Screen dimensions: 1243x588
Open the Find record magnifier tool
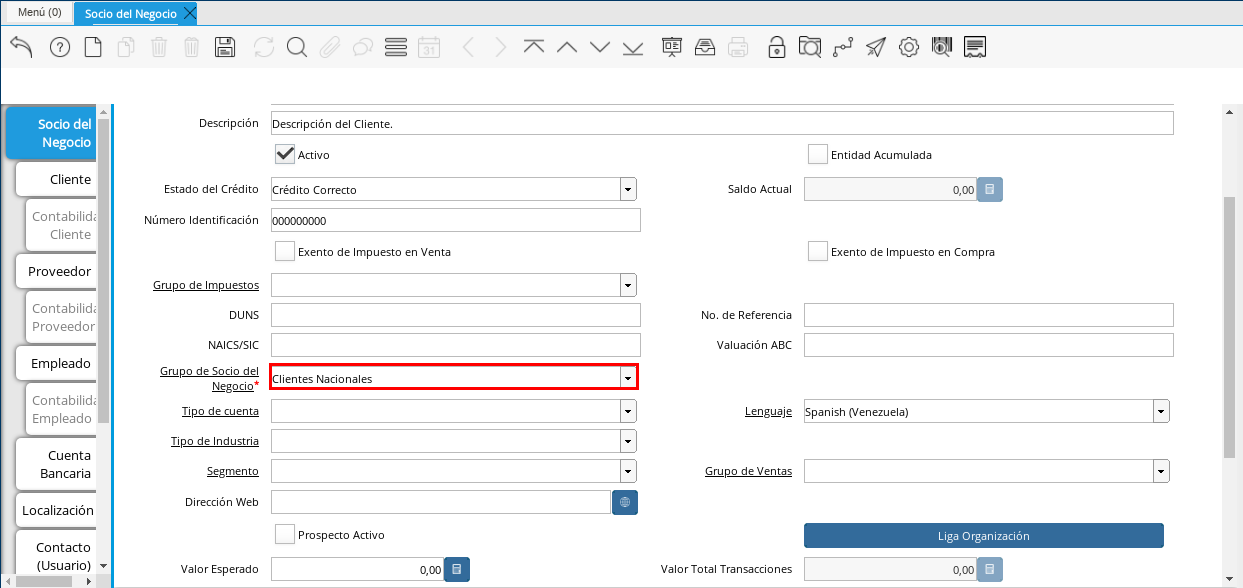296,47
